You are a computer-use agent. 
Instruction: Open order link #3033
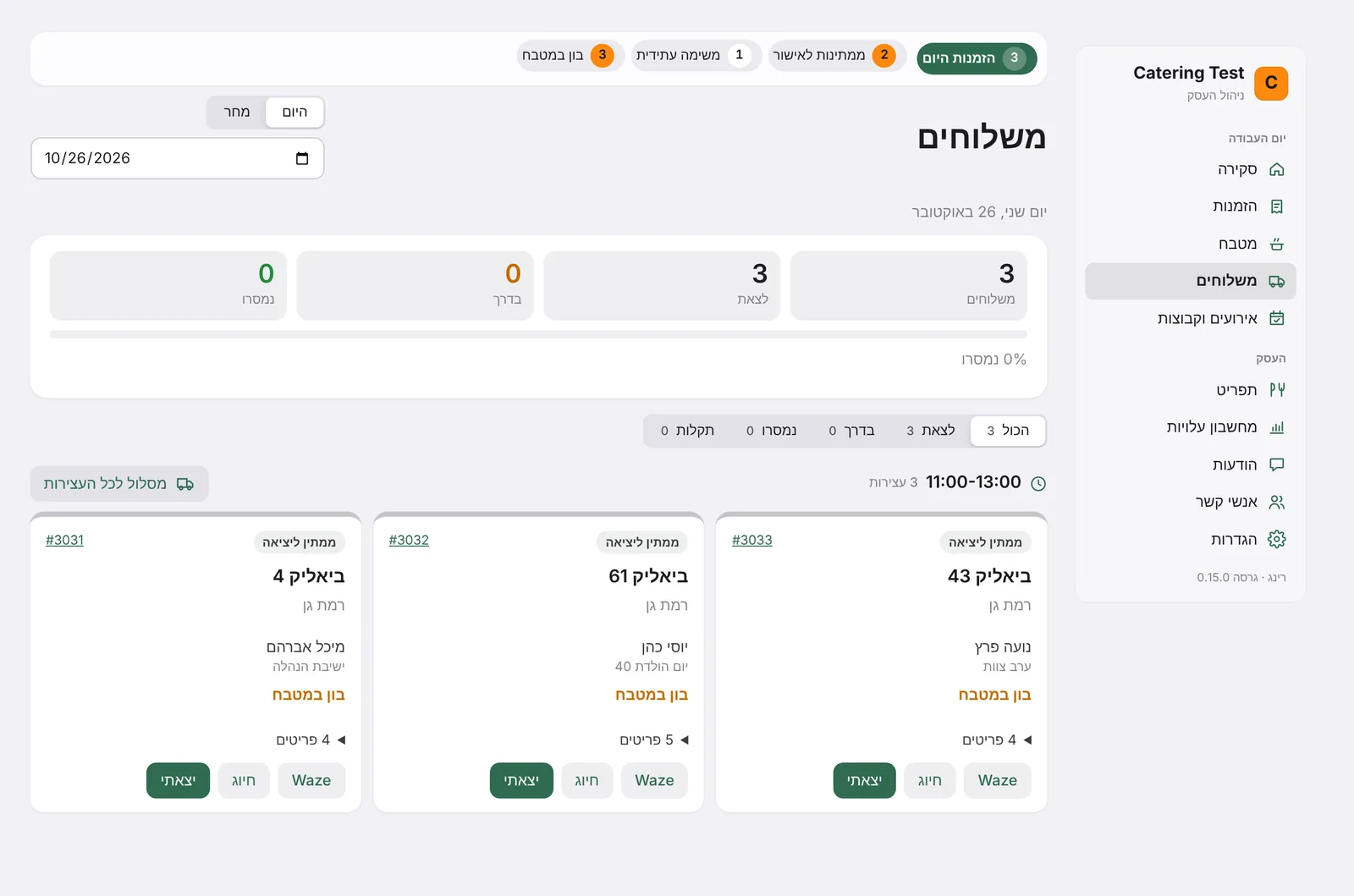[x=751, y=540]
